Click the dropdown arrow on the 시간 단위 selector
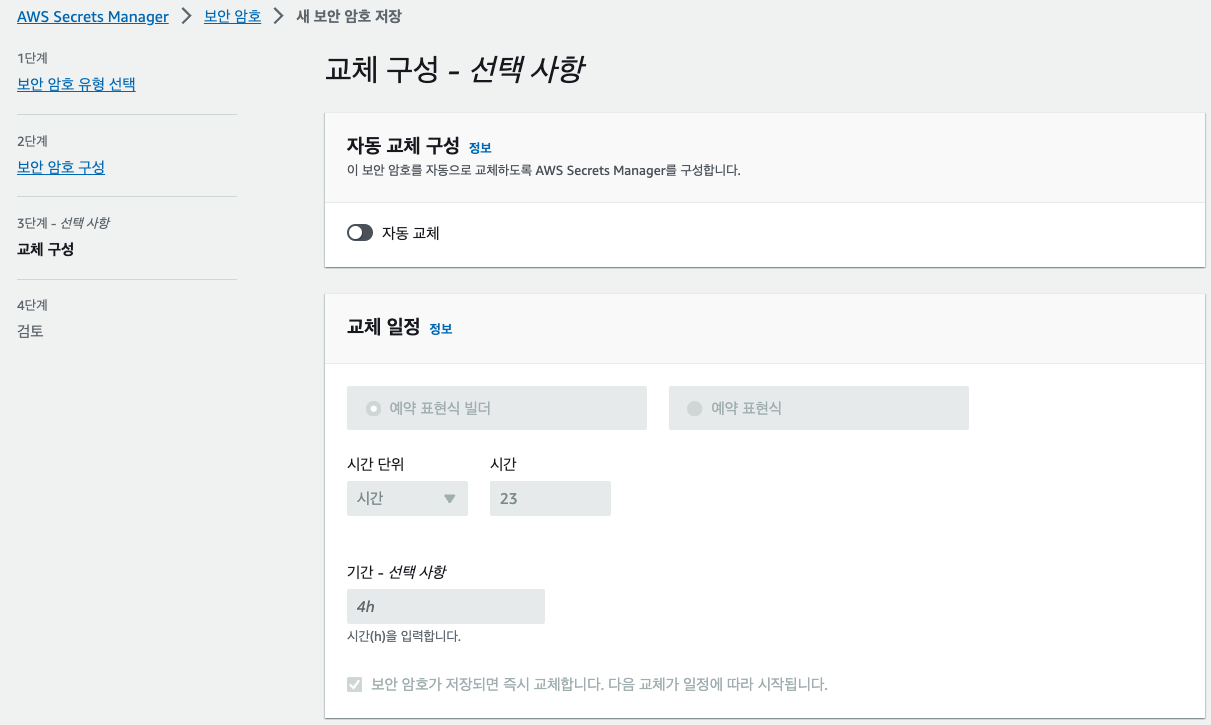This screenshot has width=1211, height=725. click(x=452, y=497)
